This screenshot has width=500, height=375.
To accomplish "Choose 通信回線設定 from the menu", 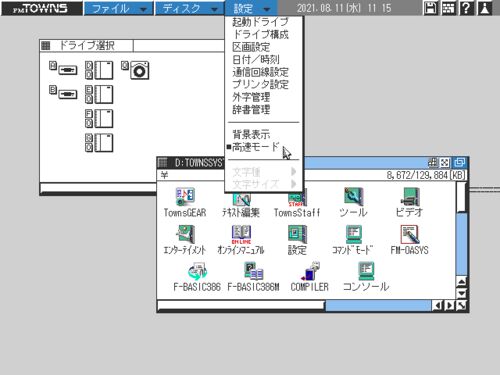I will pyautogui.click(x=260, y=72).
